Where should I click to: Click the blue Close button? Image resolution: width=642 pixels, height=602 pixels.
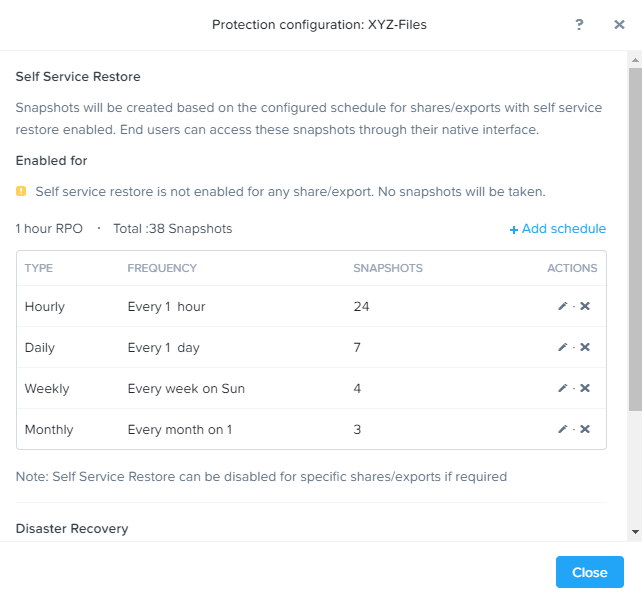590,572
